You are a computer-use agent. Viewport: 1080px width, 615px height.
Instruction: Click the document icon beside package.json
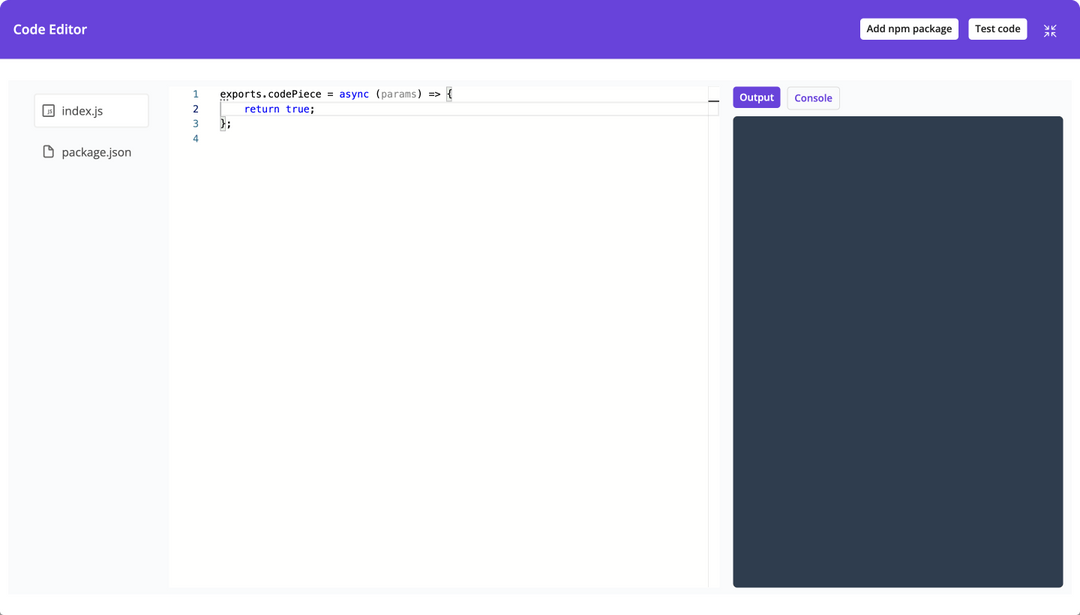pos(47,151)
